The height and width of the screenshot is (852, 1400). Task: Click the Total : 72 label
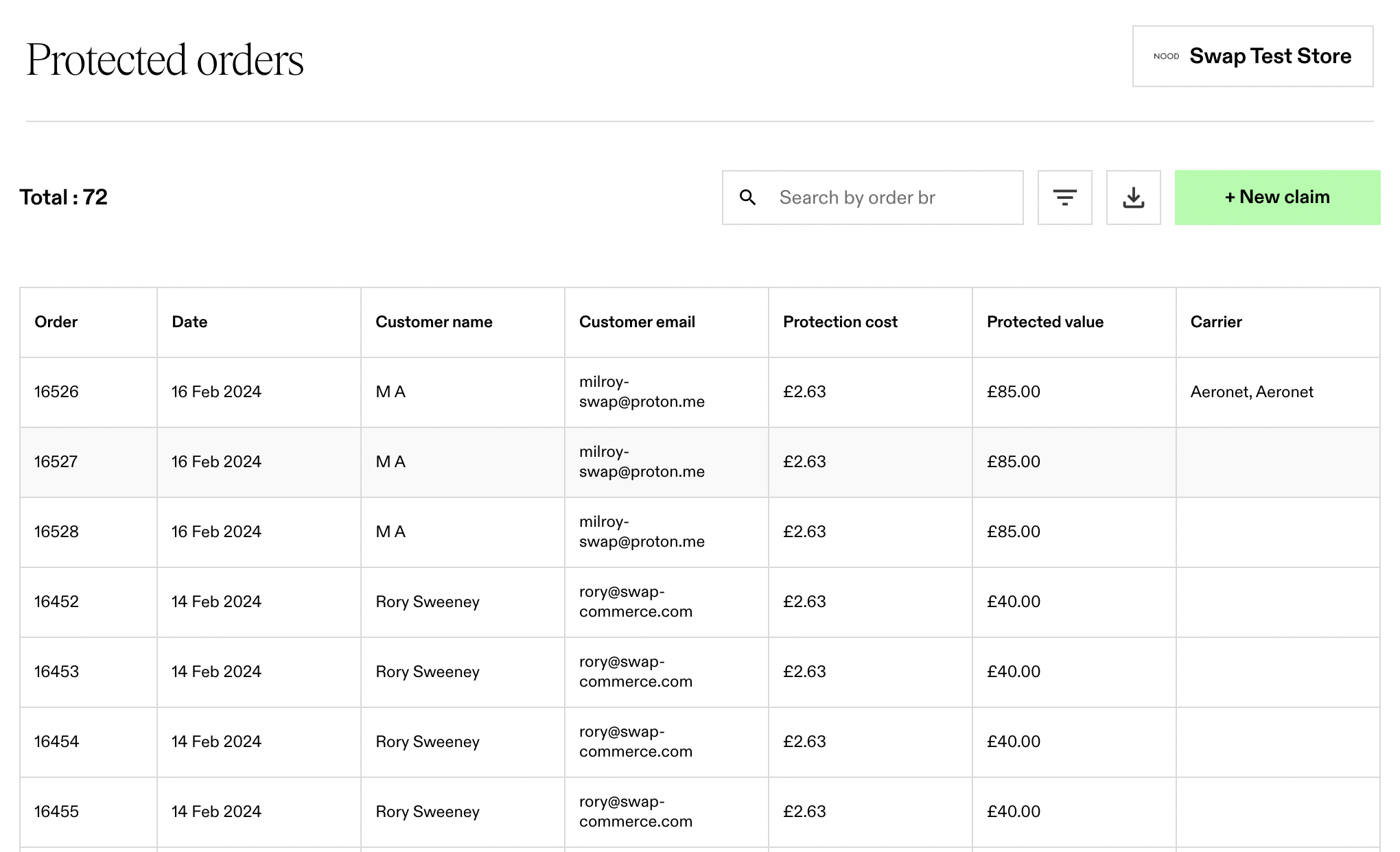(64, 198)
